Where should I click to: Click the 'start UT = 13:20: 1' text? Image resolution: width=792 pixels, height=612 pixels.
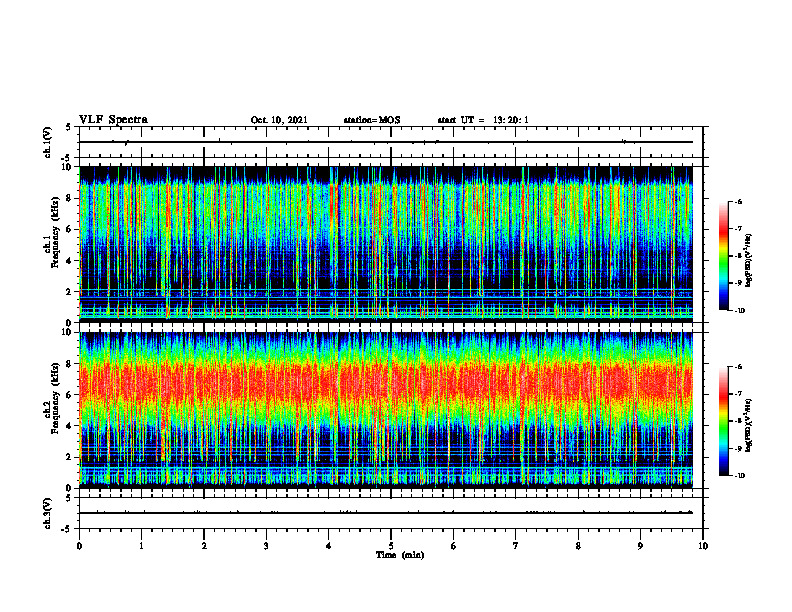coord(483,120)
